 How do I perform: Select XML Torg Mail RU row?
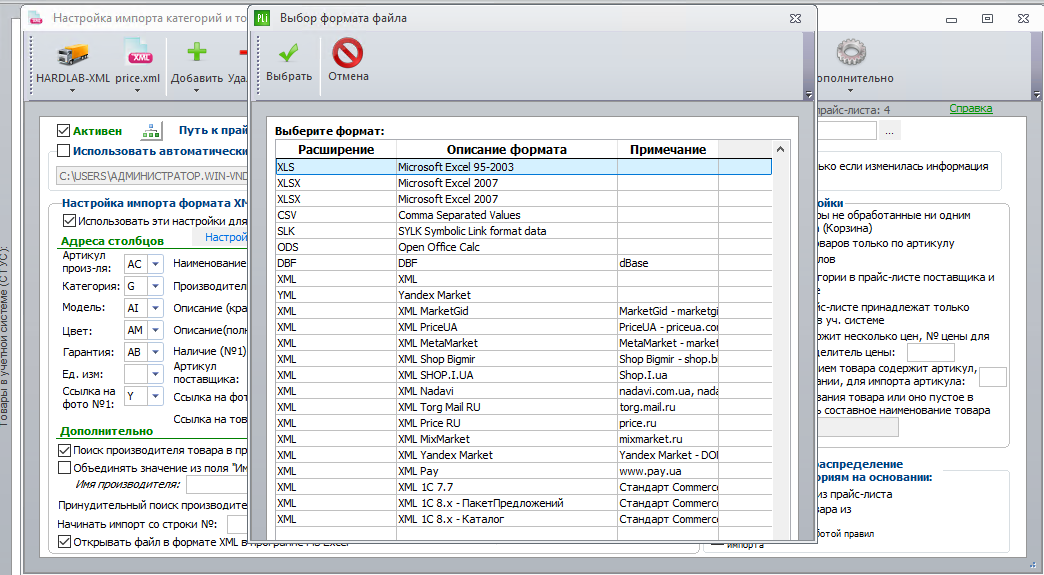523,407
